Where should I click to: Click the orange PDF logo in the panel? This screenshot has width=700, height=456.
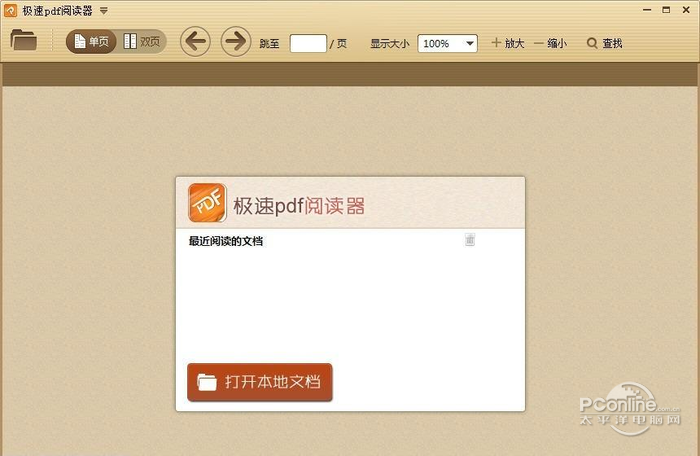[x=207, y=203]
